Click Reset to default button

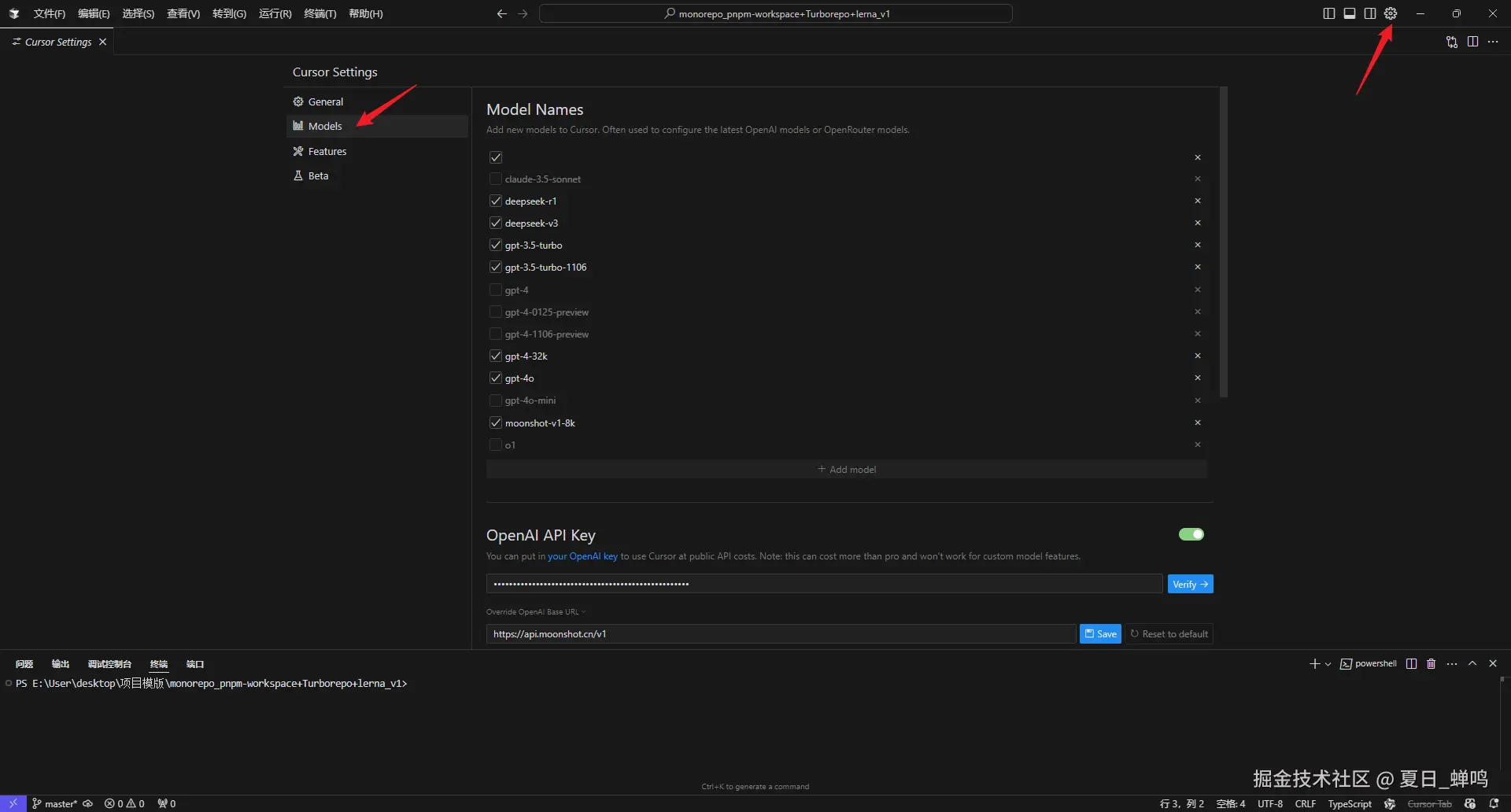pyautogui.click(x=1169, y=634)
